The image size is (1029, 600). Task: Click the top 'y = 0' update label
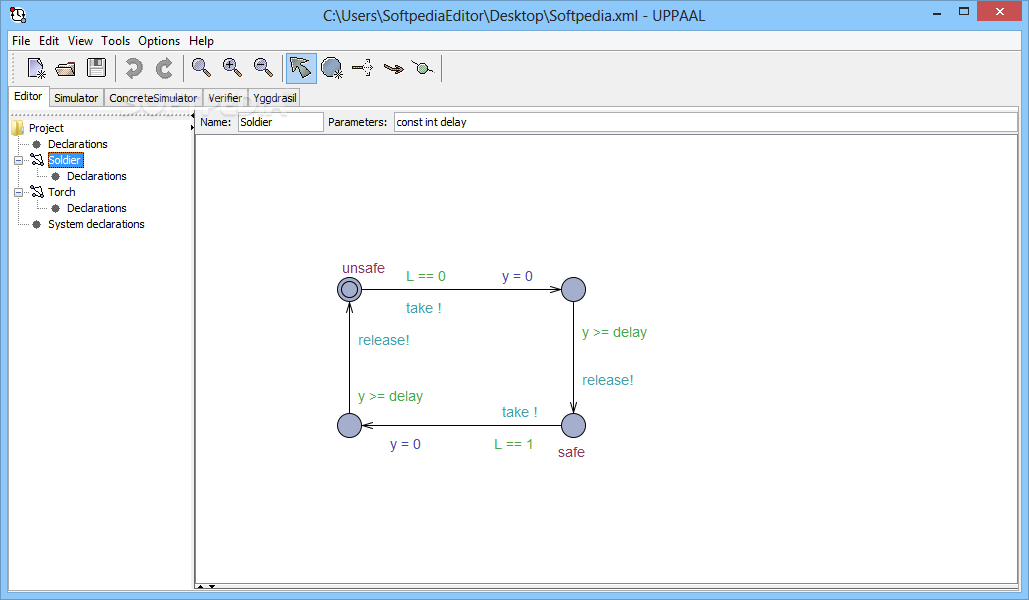pos(517,276)
